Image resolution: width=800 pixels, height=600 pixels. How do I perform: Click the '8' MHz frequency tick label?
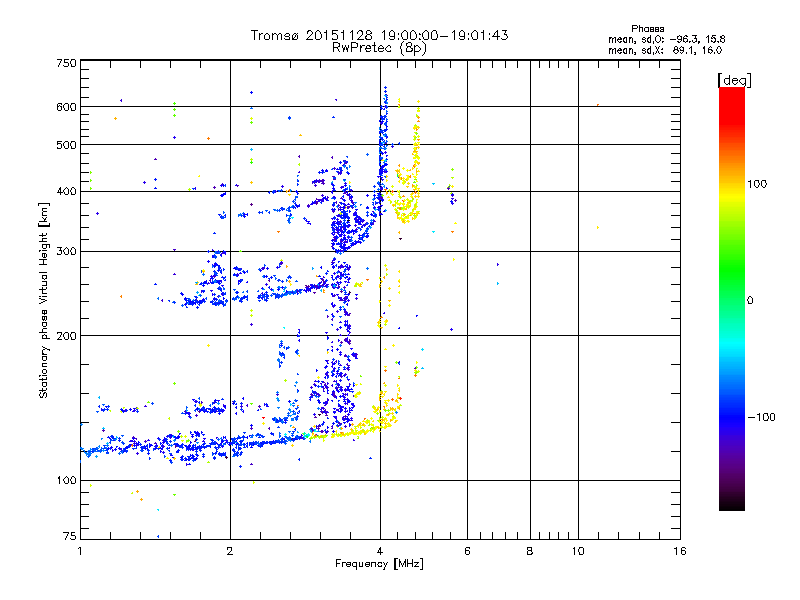pyautogui.click(x=530, y=551)
